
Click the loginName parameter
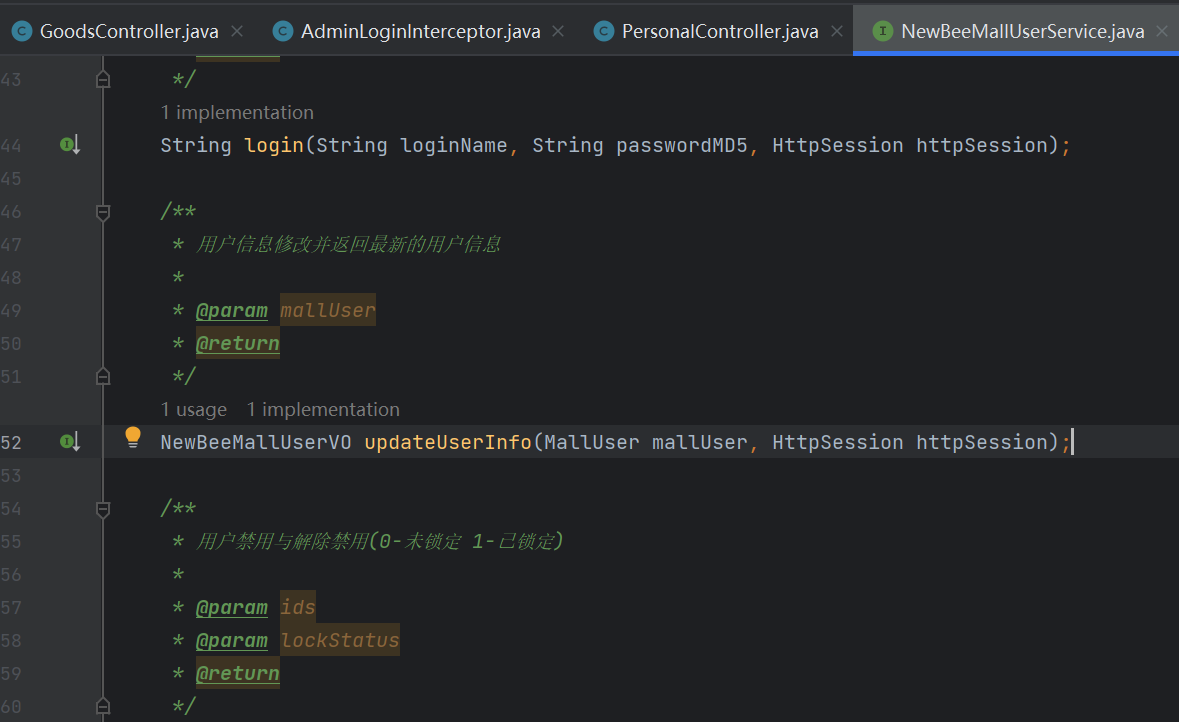453,145
